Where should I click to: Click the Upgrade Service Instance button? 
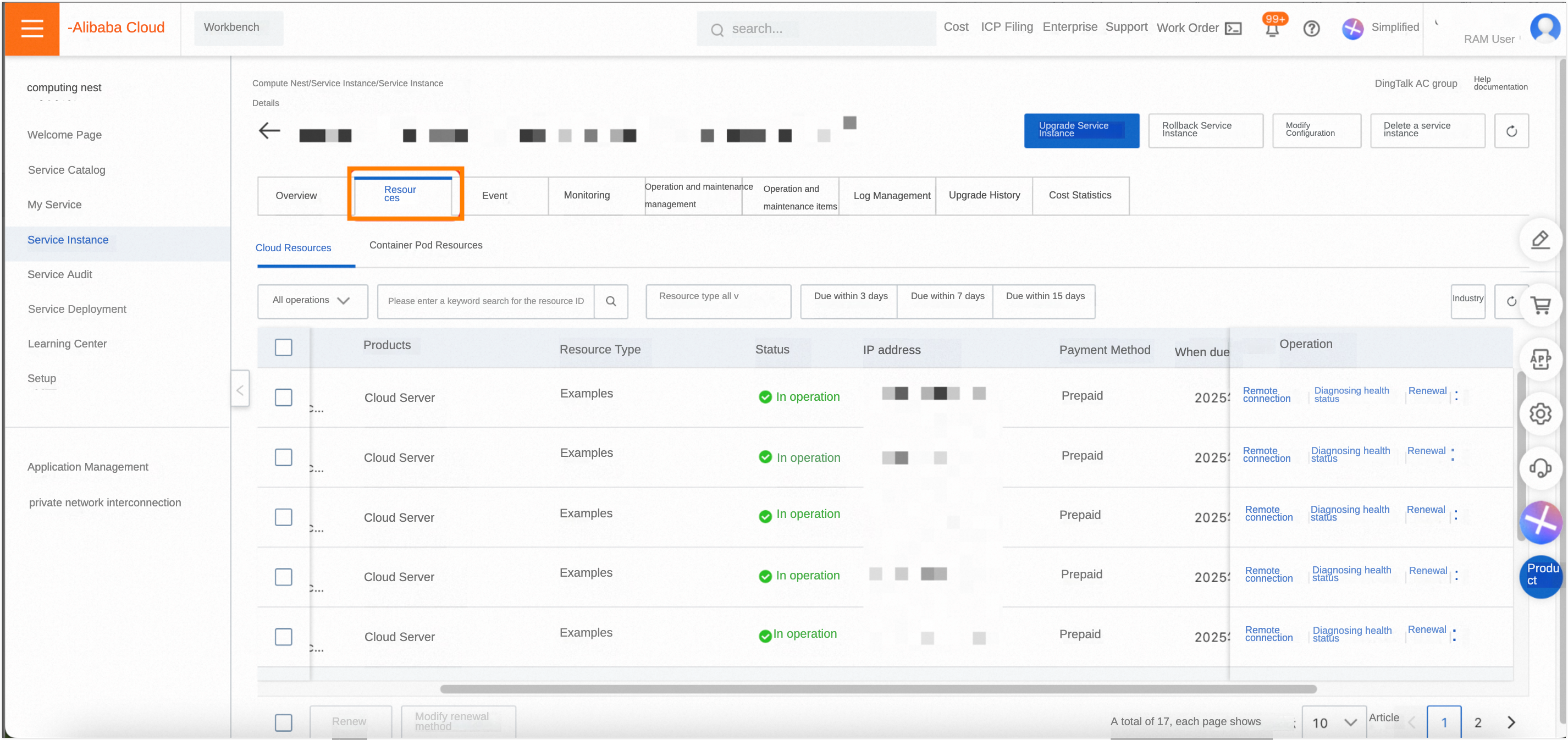pyautogui.click(x=1081, y=130)
